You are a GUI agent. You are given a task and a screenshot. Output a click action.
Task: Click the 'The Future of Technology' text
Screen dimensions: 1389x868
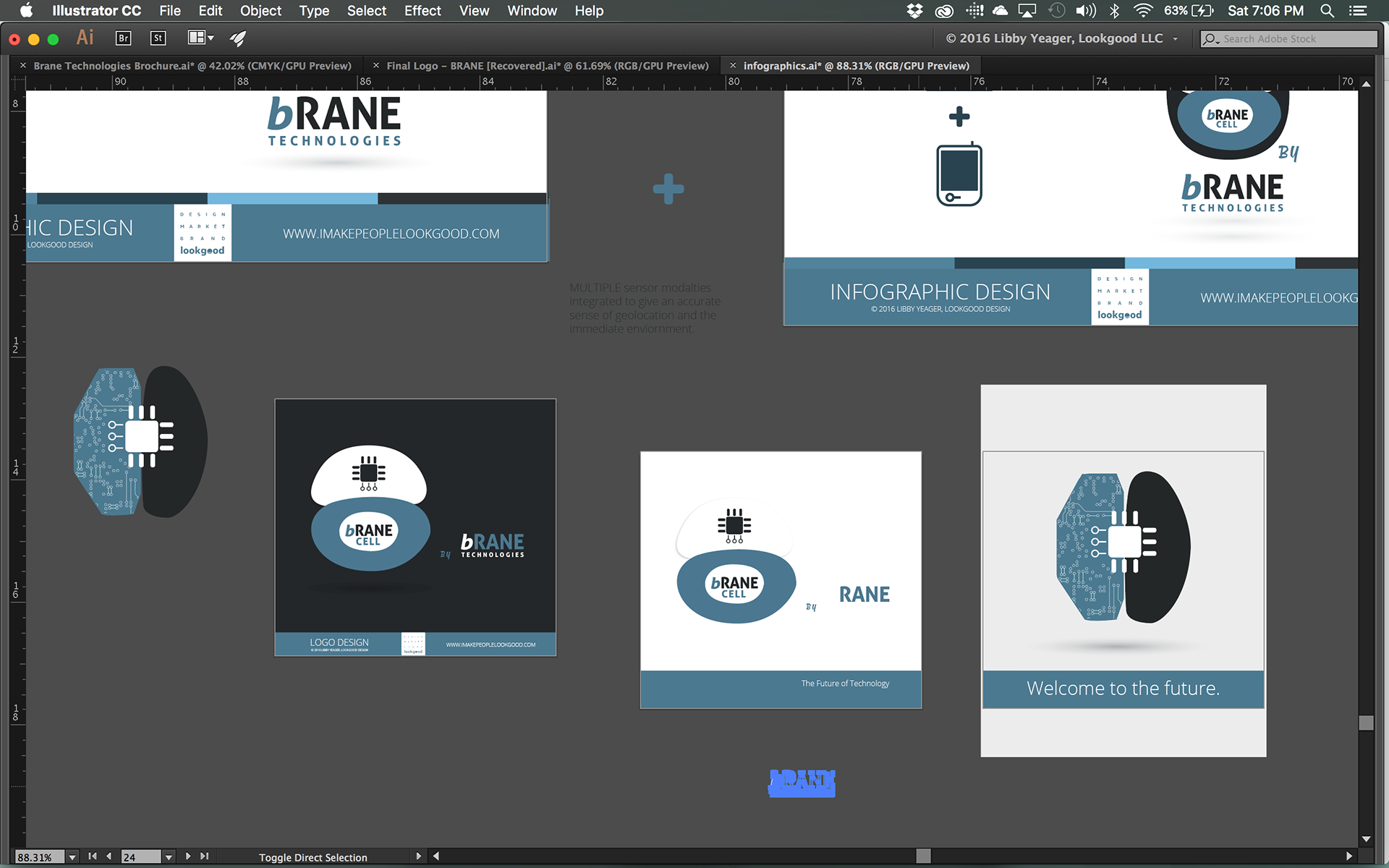coord(845,684)
